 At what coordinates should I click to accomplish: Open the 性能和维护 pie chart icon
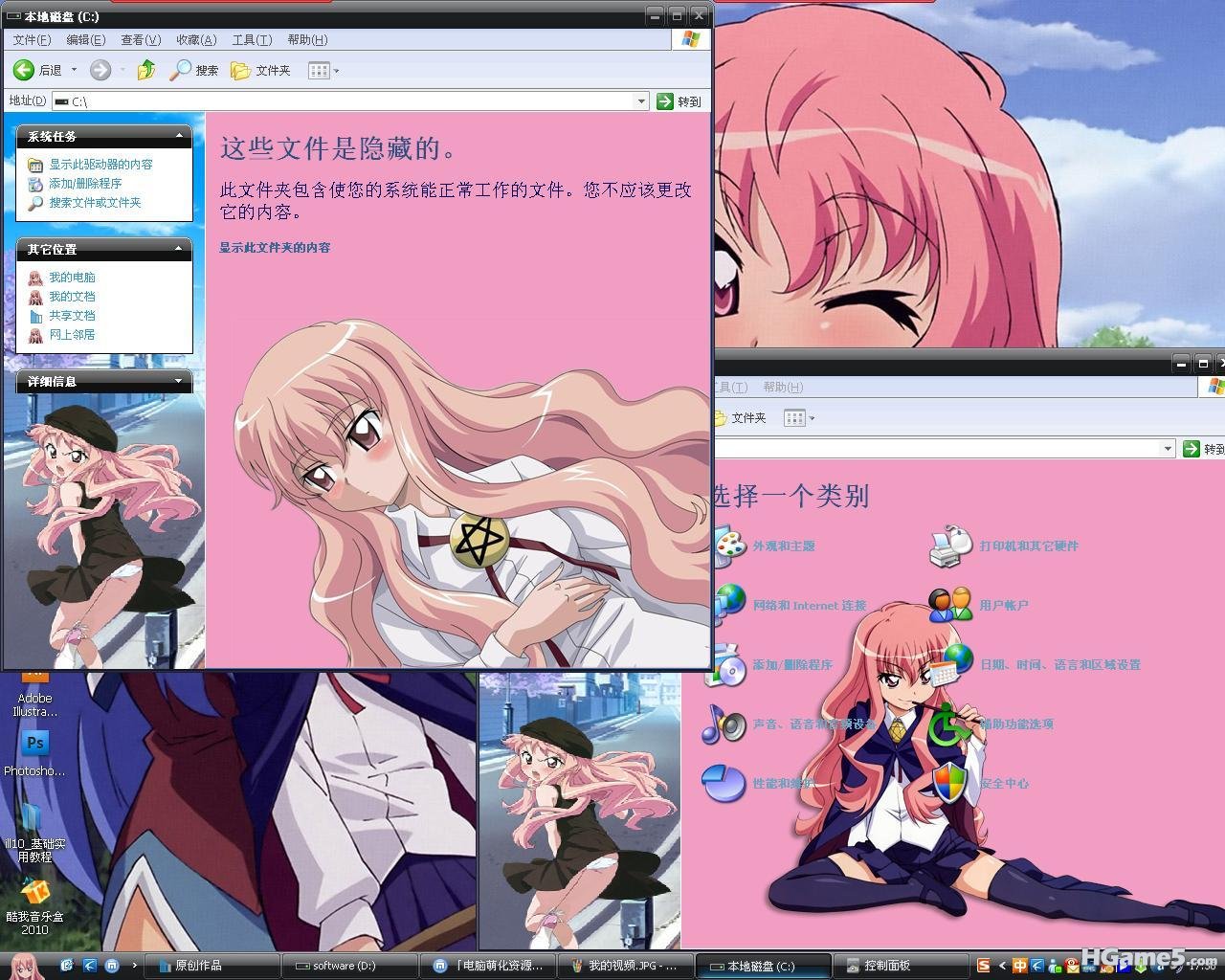pyautogui.click(x=724, y=784)
